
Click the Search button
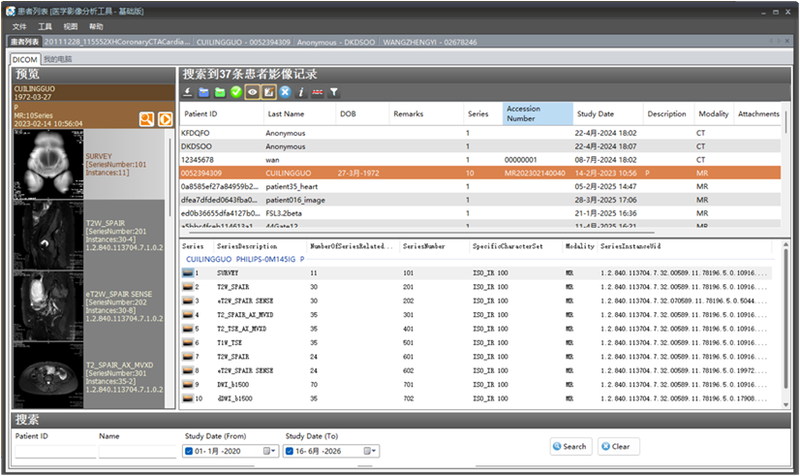pos(571,446)
